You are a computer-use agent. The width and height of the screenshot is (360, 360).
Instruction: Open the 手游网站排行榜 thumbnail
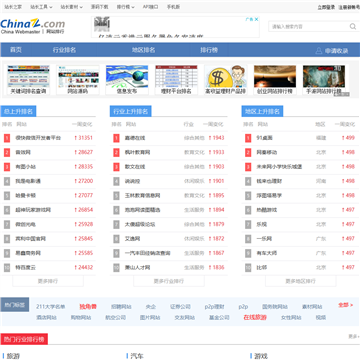[324, 80]
